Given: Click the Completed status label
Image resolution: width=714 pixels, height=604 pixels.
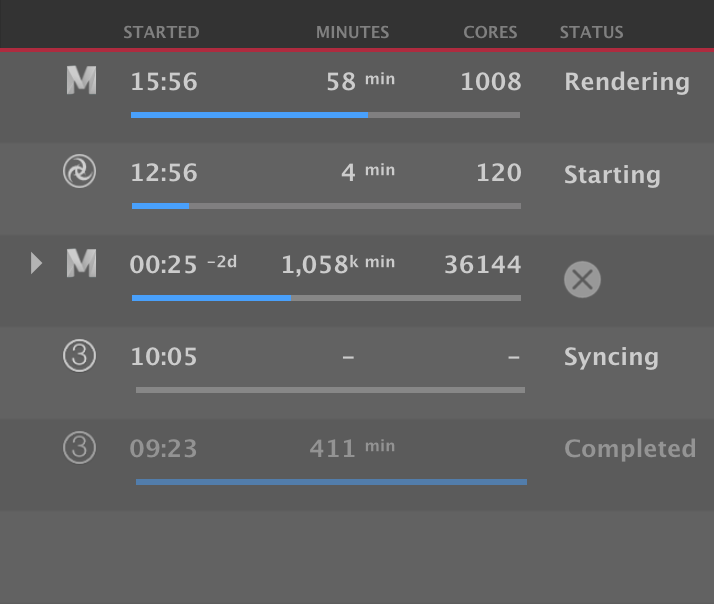Looking at the screenshot, I should [629, 449].
